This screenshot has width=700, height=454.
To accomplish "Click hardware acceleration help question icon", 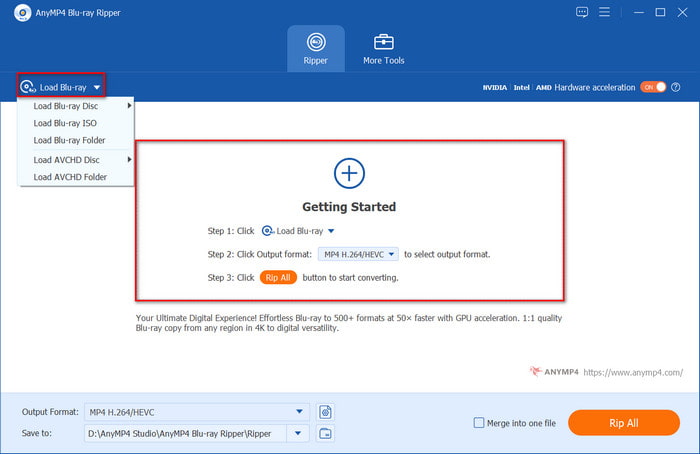I will pos(675,87).
